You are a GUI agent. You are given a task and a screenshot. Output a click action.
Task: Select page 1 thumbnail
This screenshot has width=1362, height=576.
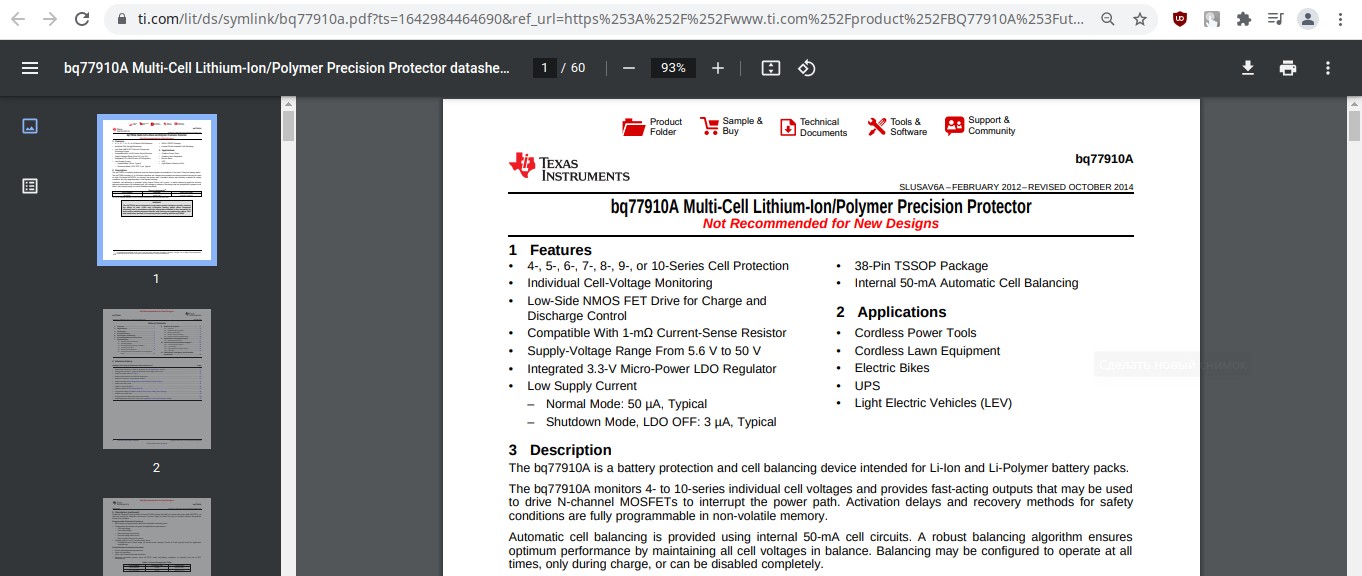pyautogui.click(x=157, y=190)
